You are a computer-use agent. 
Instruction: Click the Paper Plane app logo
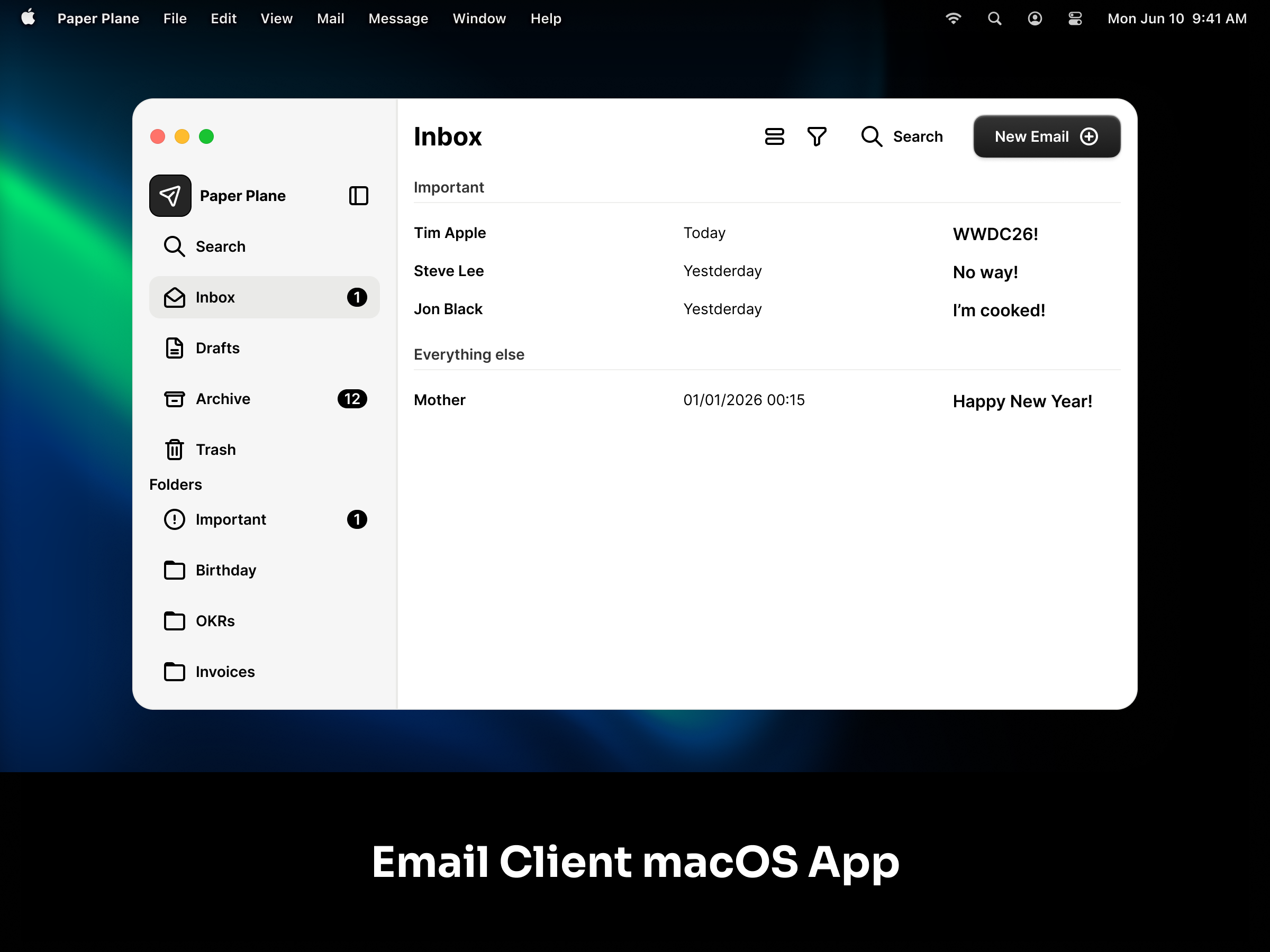[x=170, y=196]
